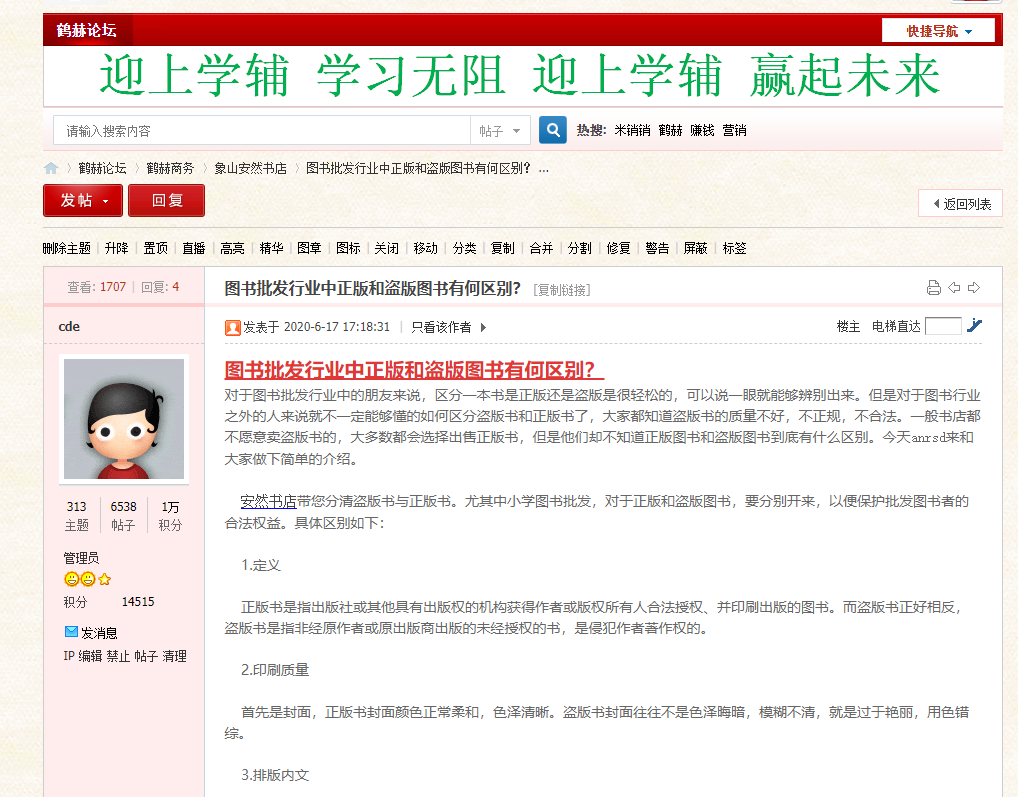The image size is (1018, 797).
Task: Click the print icon for this thread
Action: [933, 288]
